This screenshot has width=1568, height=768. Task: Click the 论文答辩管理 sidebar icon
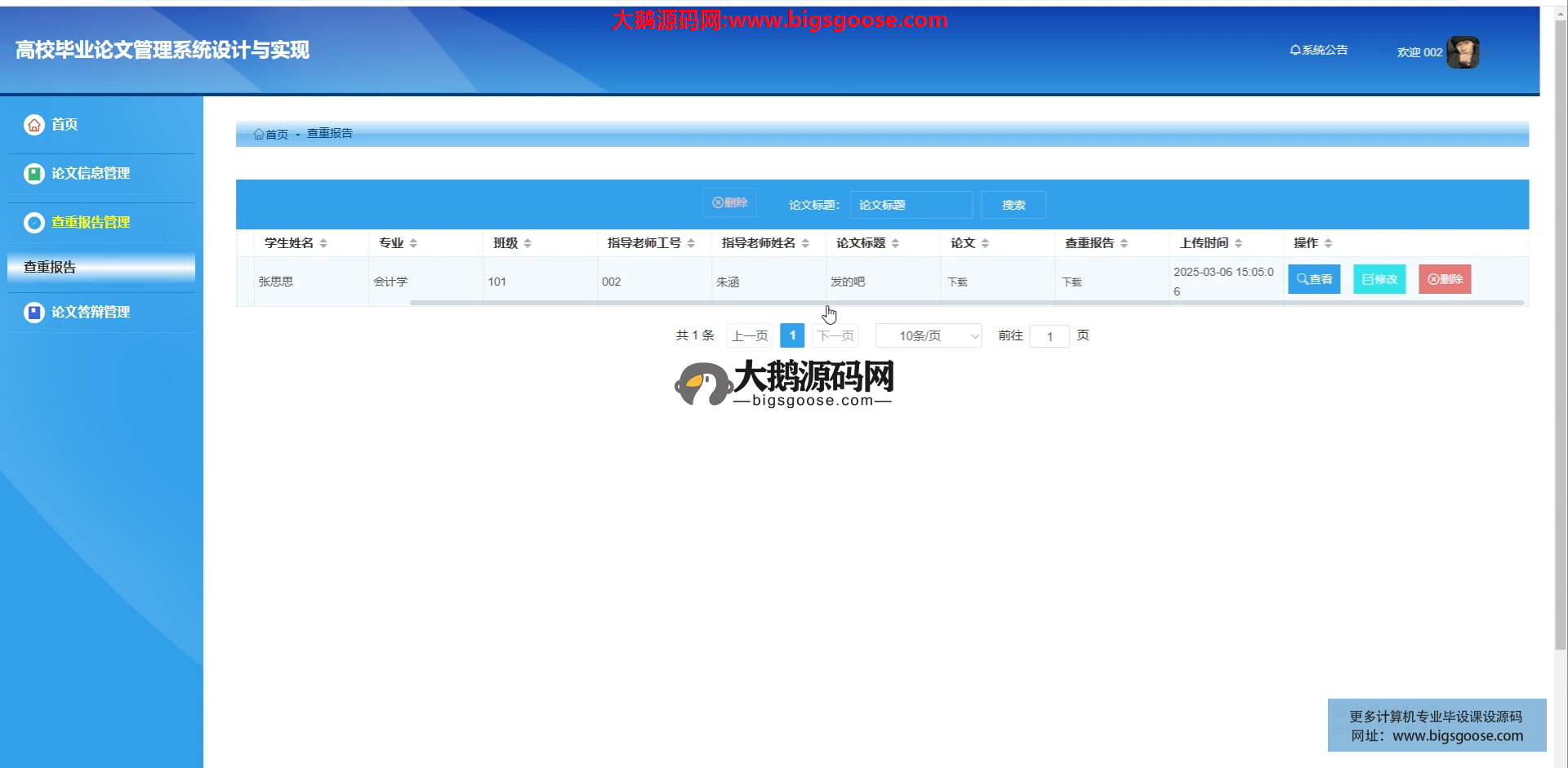pos(33,313)
